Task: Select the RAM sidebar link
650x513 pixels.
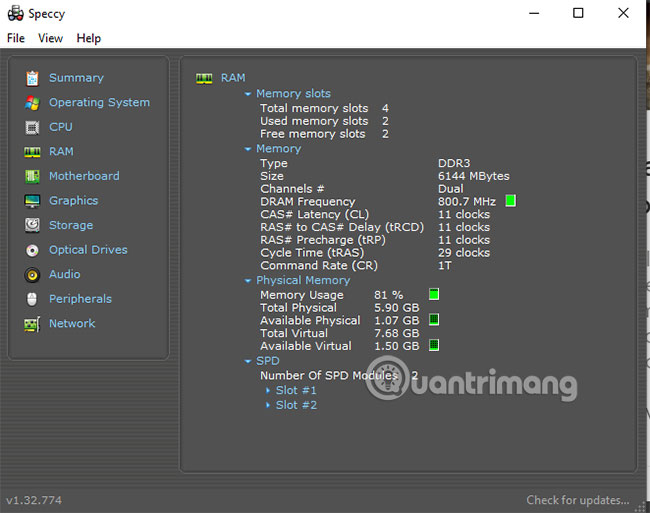Action: [x=61, y=152]
